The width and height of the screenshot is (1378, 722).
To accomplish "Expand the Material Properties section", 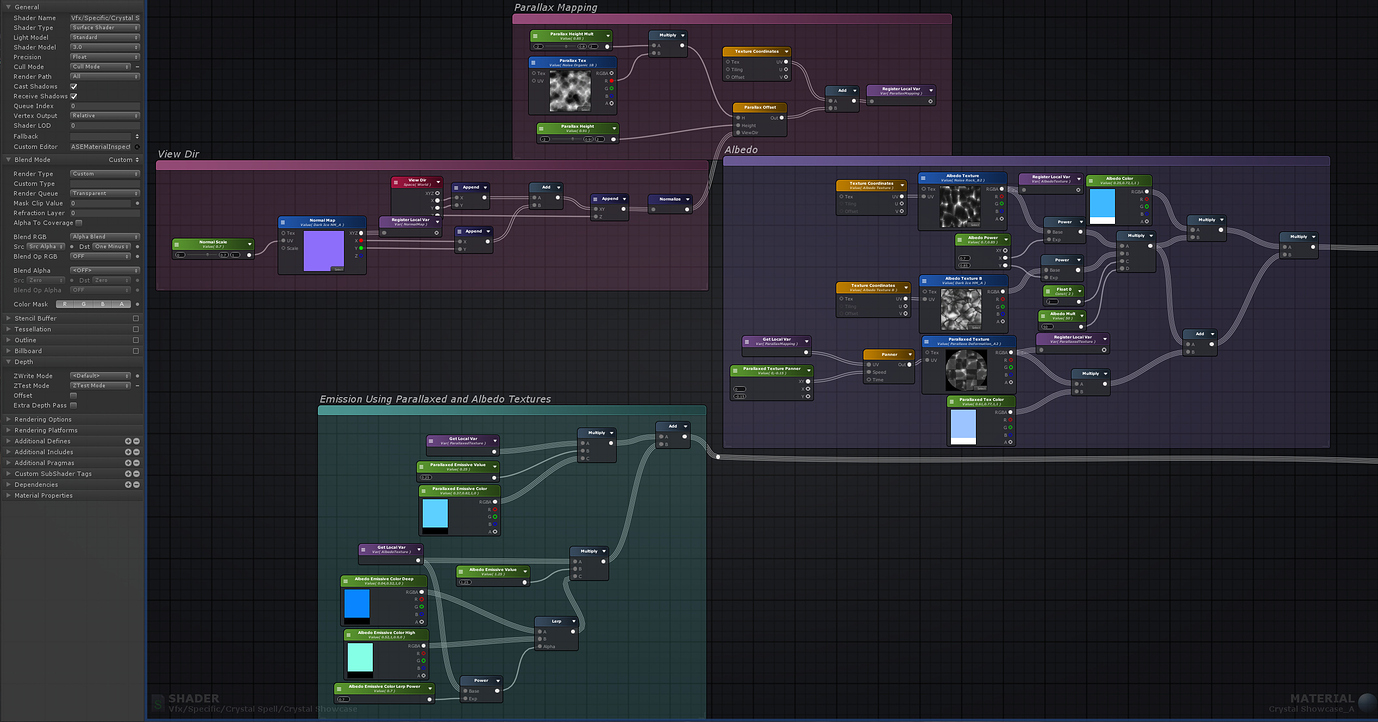I will [x=43, y=496].
